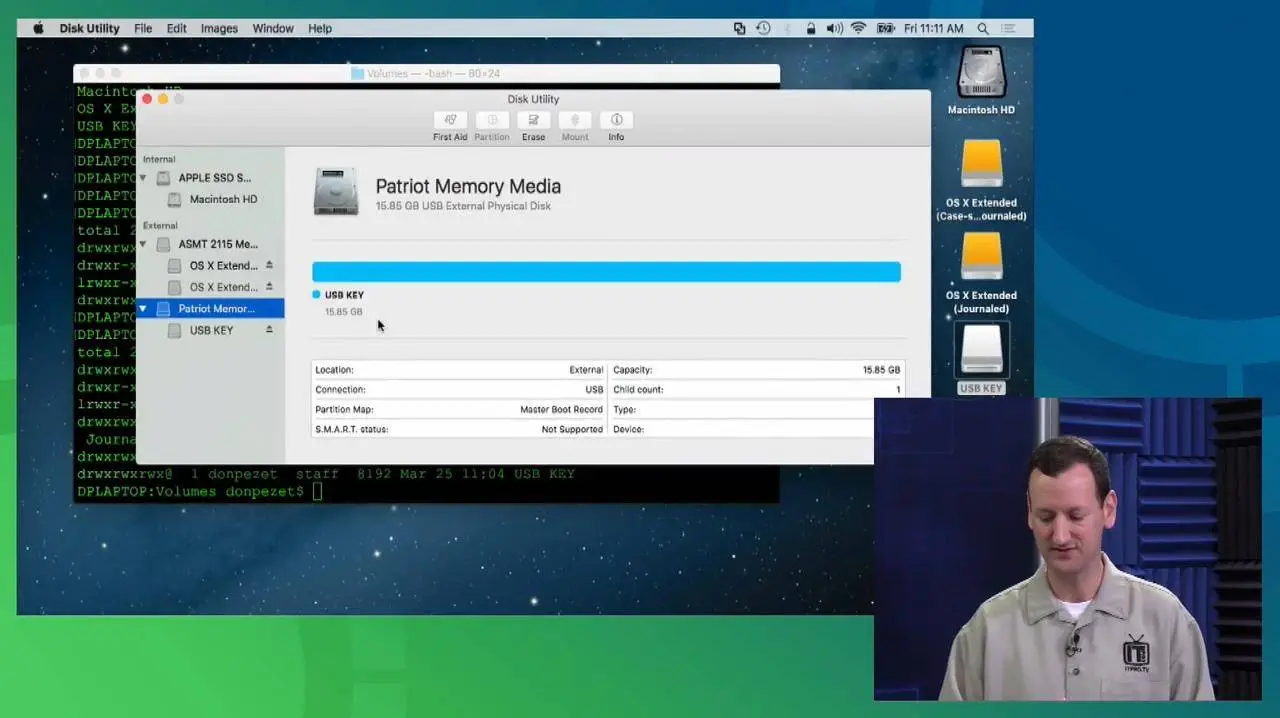The image size is (1280, 718).
Task: Click the Terminal prompt "DPLAPTOP:Volumes donpezet$"
Action: point(190,492)
